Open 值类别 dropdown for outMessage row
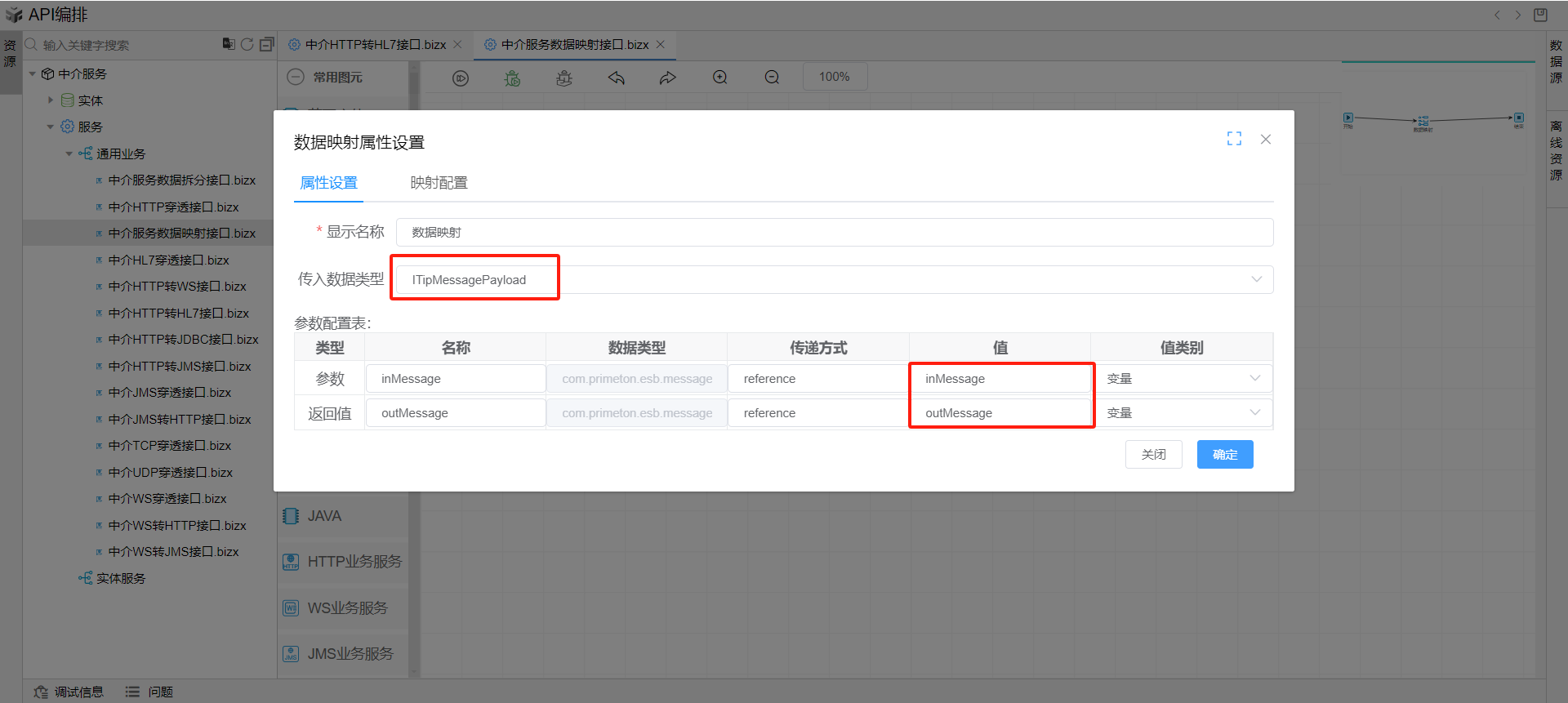This screenshot has height=703, width=1568. [1182, 413]
